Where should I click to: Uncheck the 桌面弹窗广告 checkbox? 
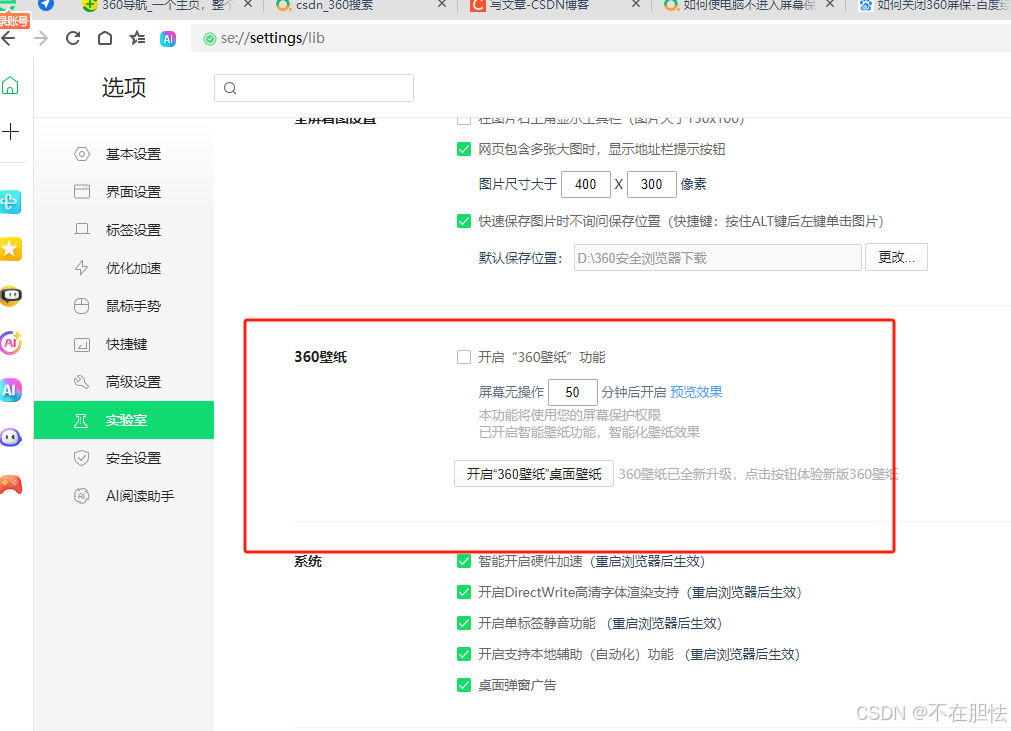pyautogui.click(x=464, y=685)
